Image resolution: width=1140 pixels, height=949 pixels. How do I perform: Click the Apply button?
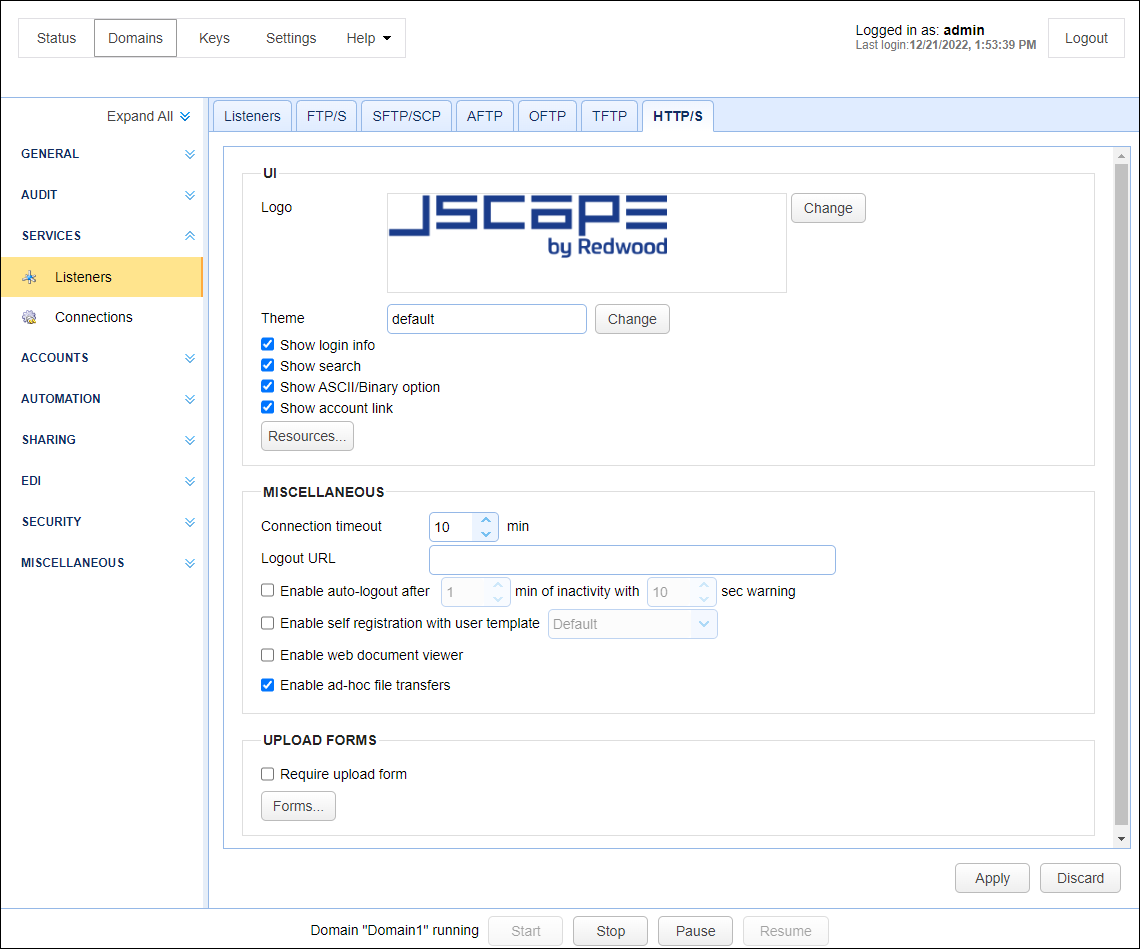point(992,878)
